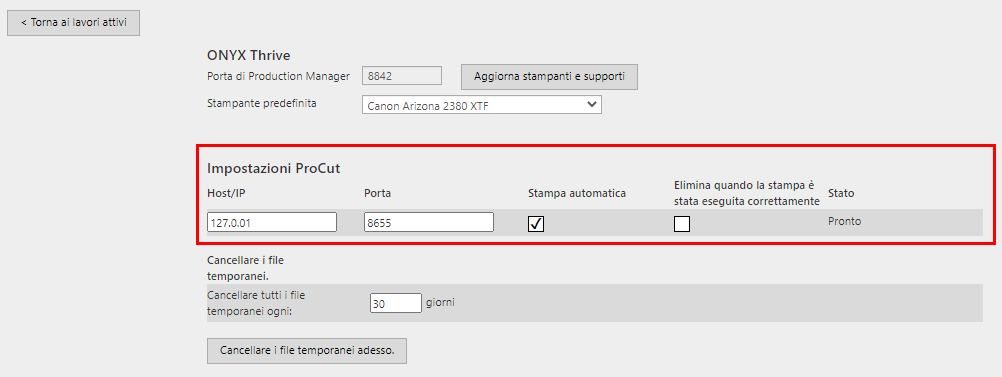The width and height of the screenshot is (1002, 377).
Task: Enable the Elimina quando la stampa checkbox
Action: (682, 224)
